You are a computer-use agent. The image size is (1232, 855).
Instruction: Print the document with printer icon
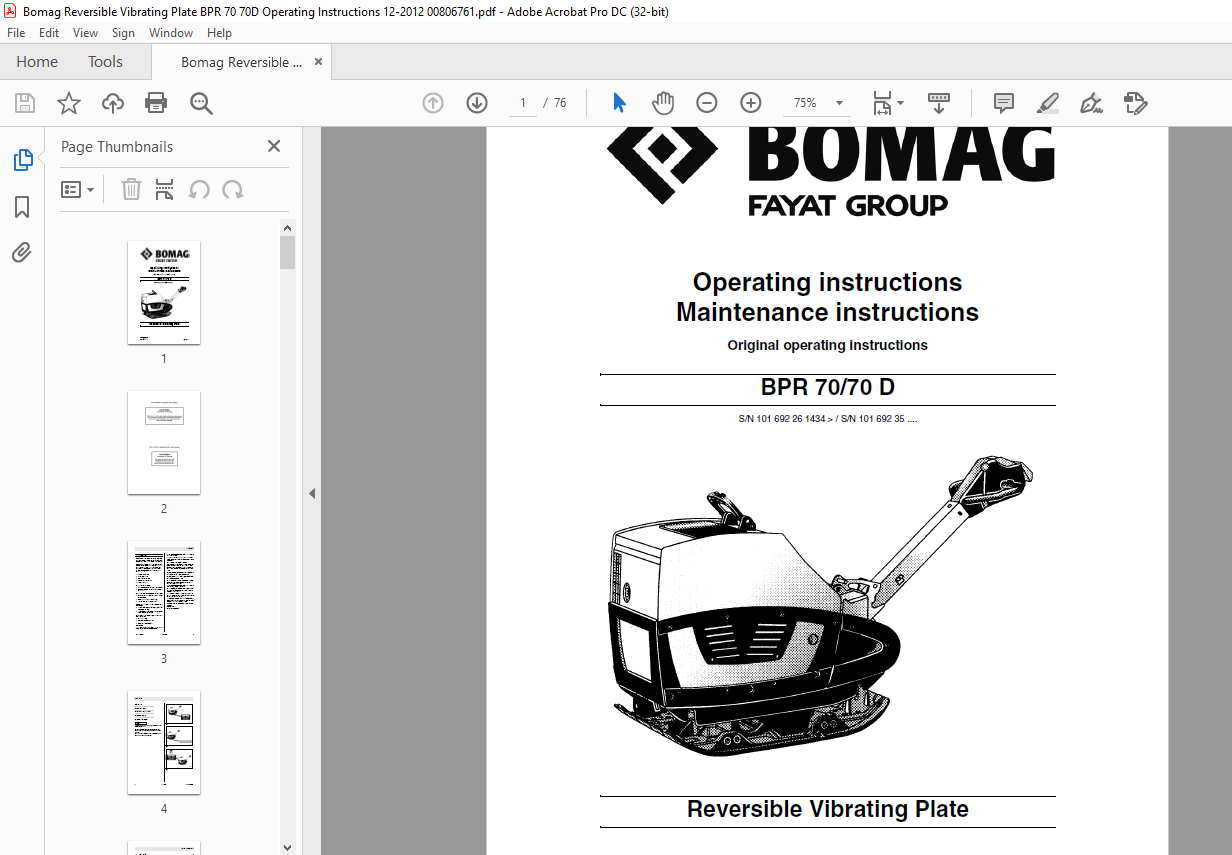[156, 103]
